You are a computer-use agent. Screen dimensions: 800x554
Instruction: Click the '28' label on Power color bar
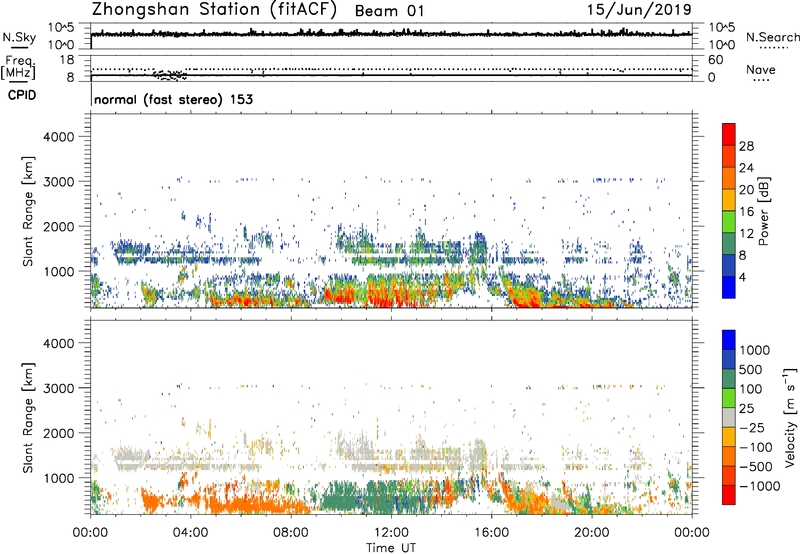[x=746, y=146]
